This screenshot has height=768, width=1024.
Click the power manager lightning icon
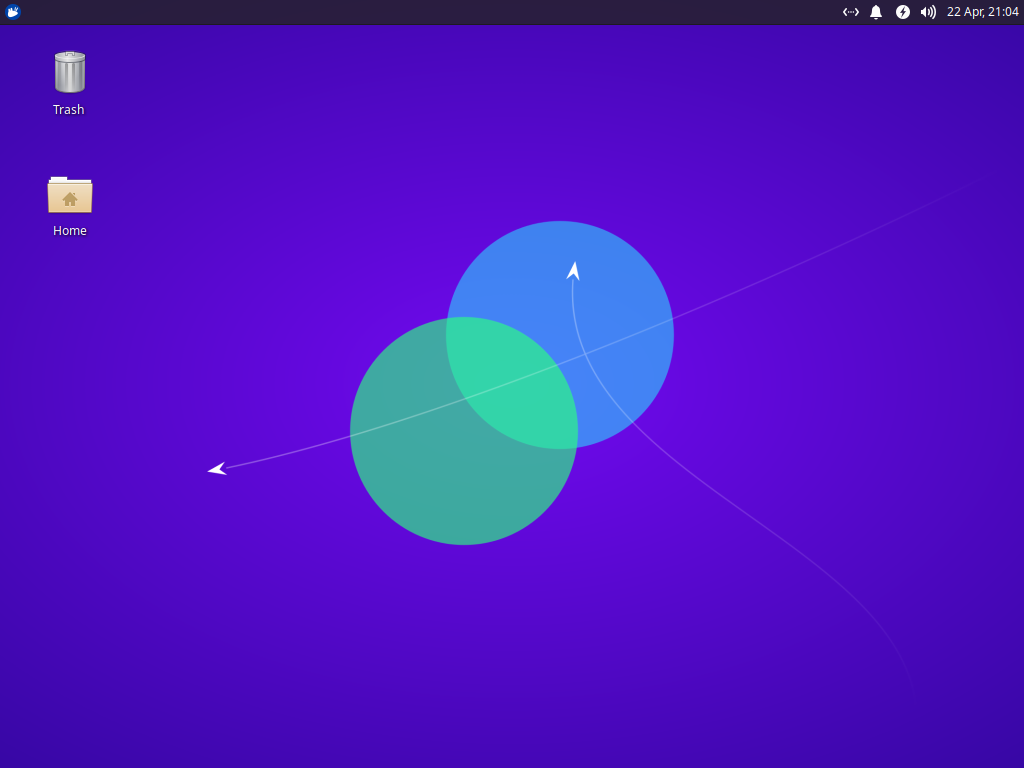[x=902, y=12]
